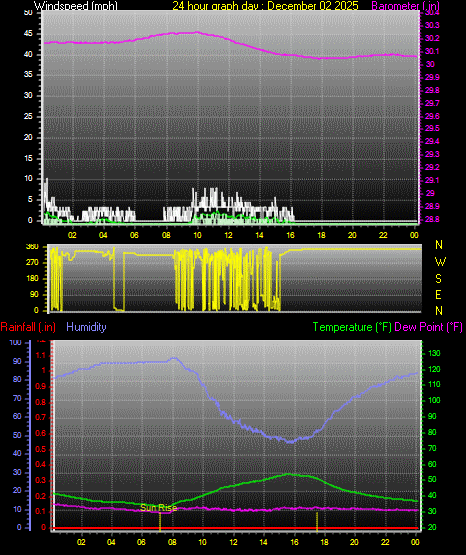Click hour 16 under the windspeed chart
The width and height of the screenshot is (466, 555).
(x=290, y=235)
